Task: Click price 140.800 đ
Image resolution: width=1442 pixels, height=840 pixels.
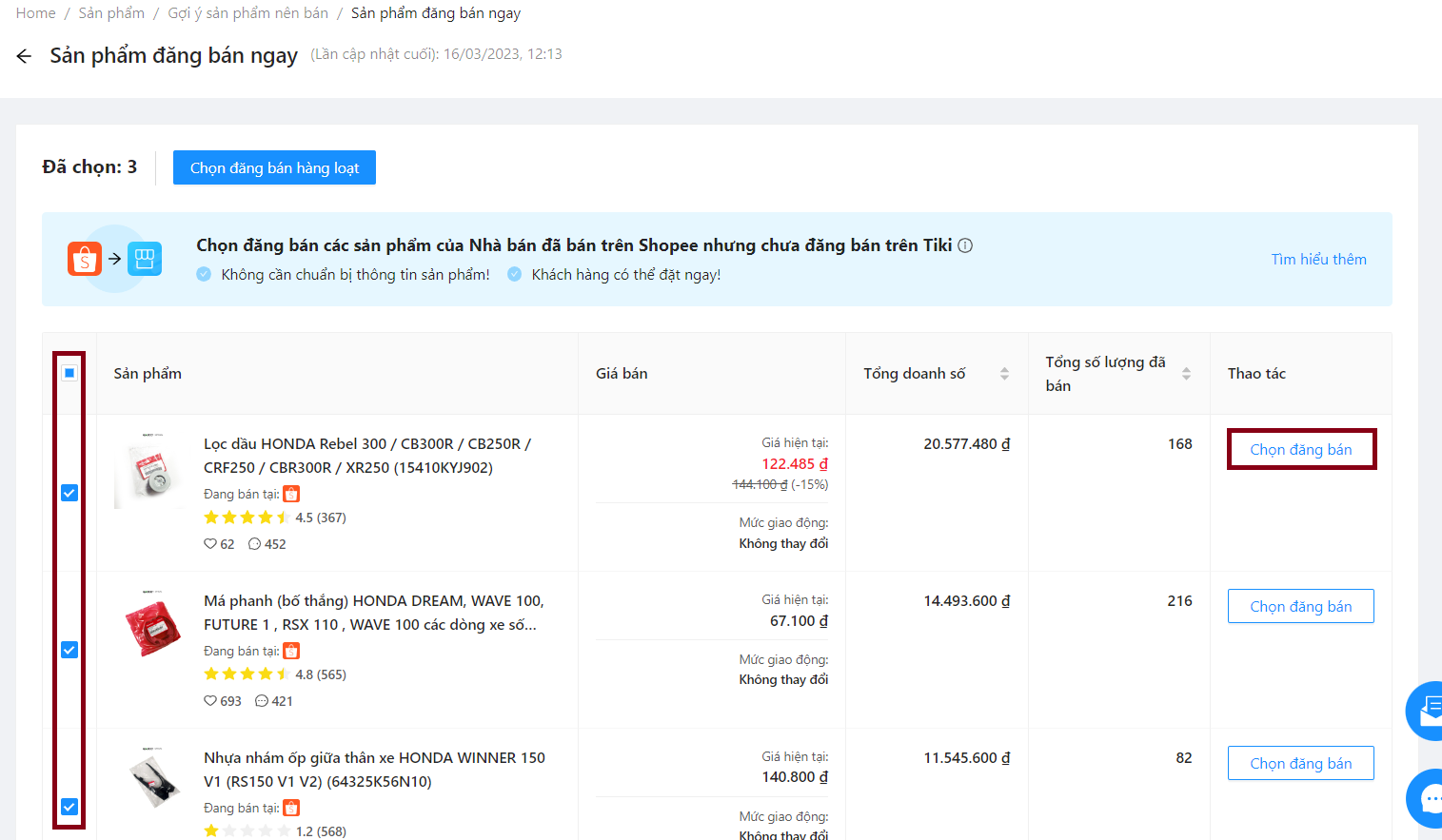Action: (x=795, y=777)
